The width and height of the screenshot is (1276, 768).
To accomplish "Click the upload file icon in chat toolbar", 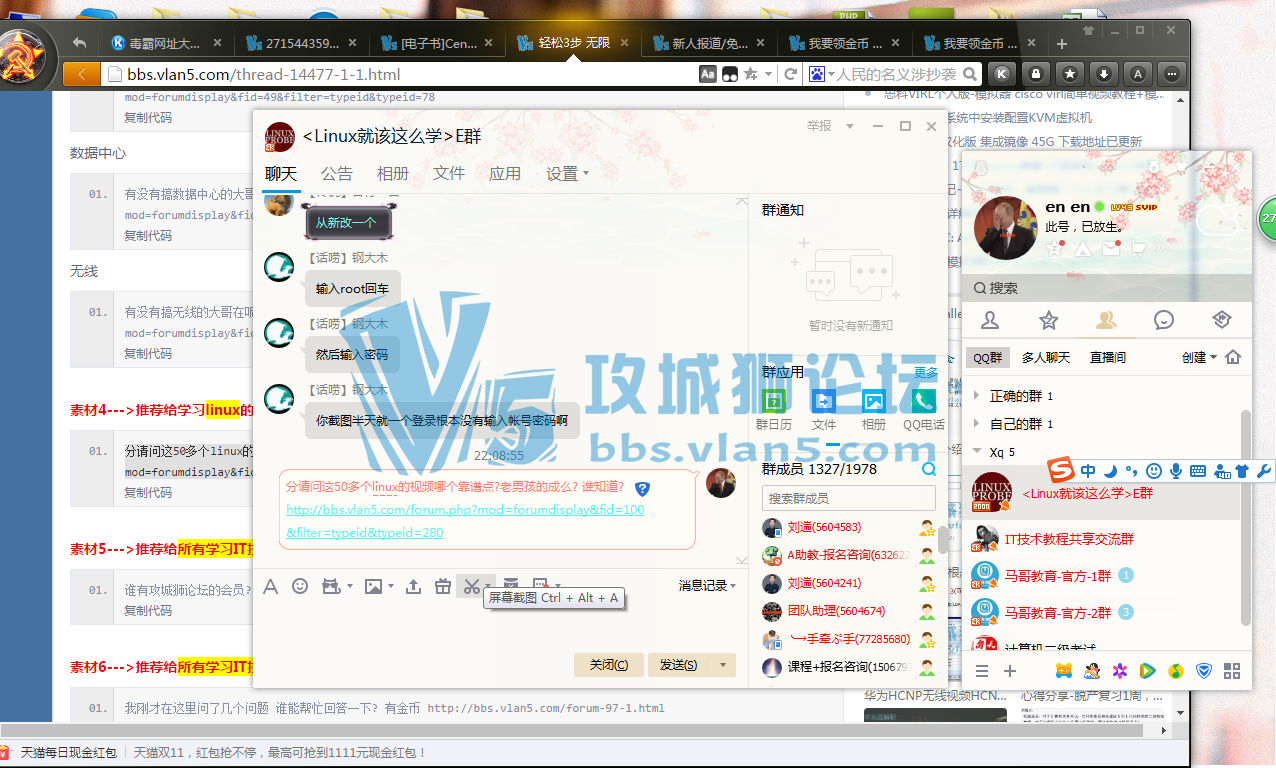I will [413, 586].
